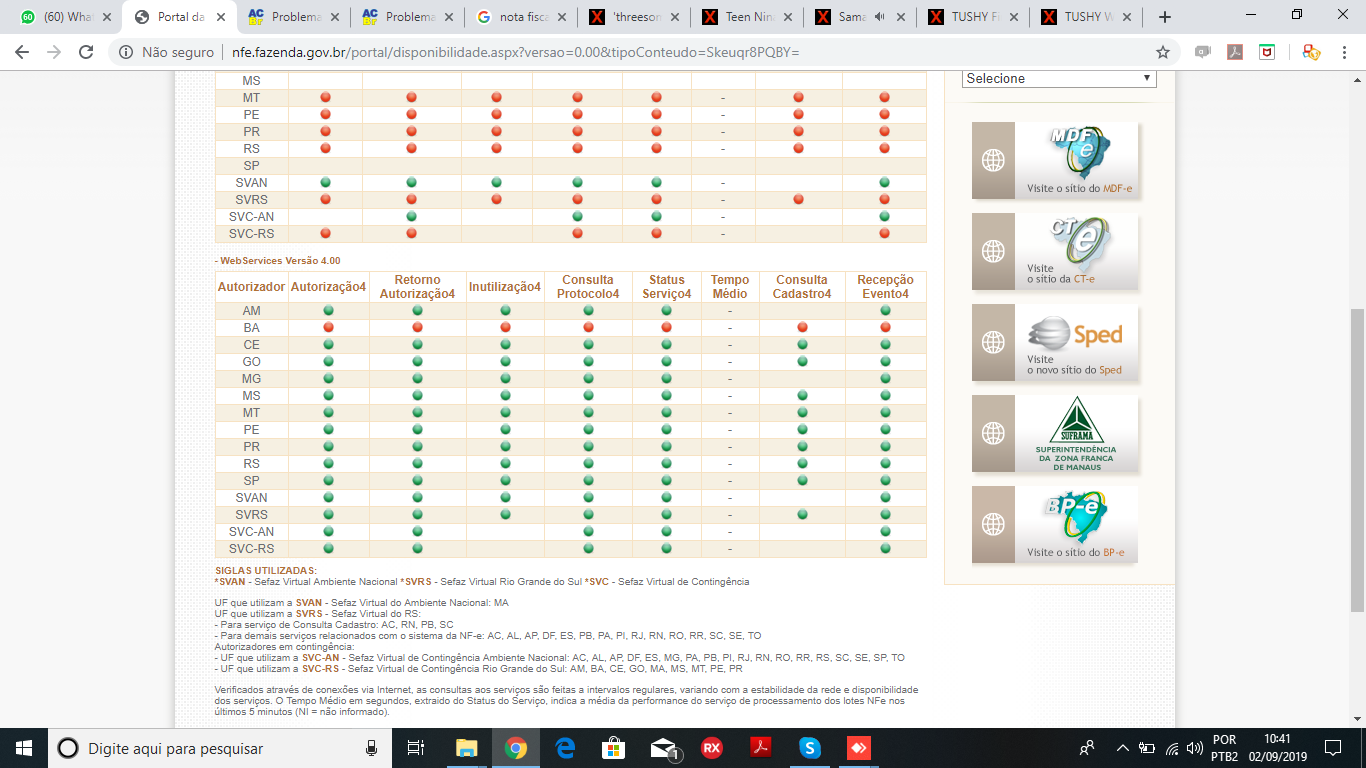Go back to previous page
Screen dimensions: 1366x768
[22, 52]
